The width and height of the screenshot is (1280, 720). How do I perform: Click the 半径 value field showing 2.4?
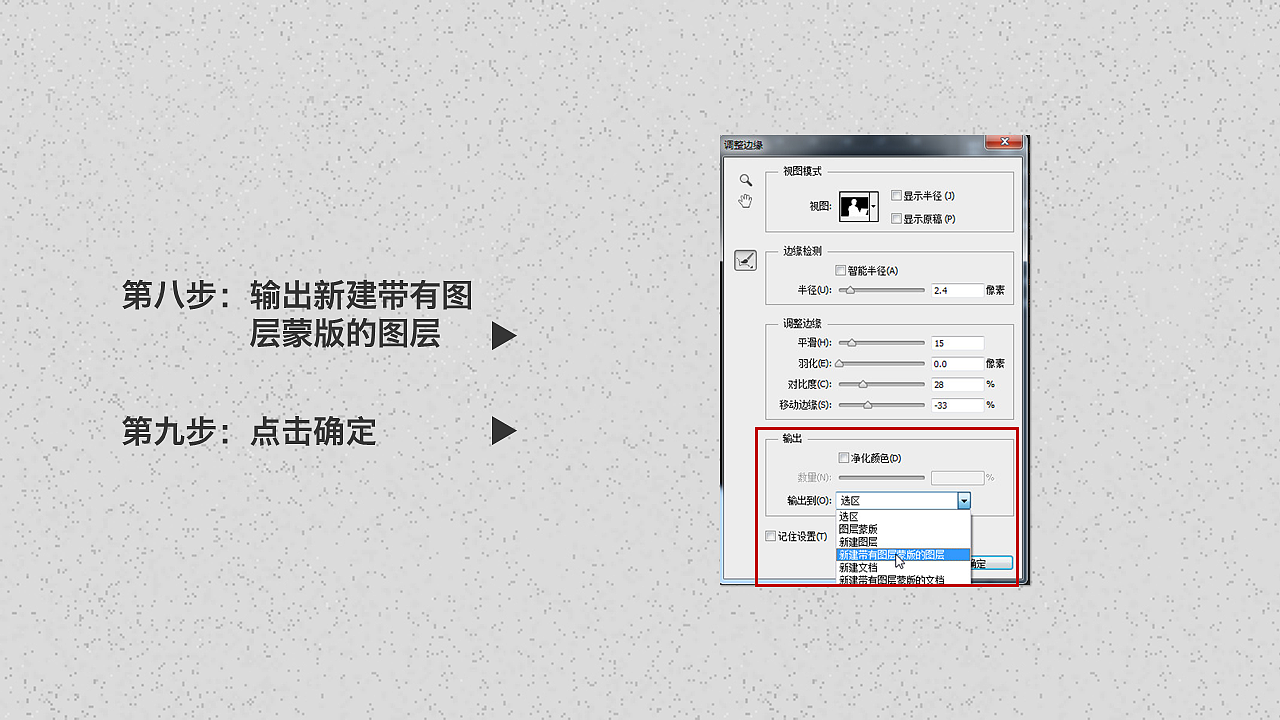pyautogui.click(x=957, y=290)
